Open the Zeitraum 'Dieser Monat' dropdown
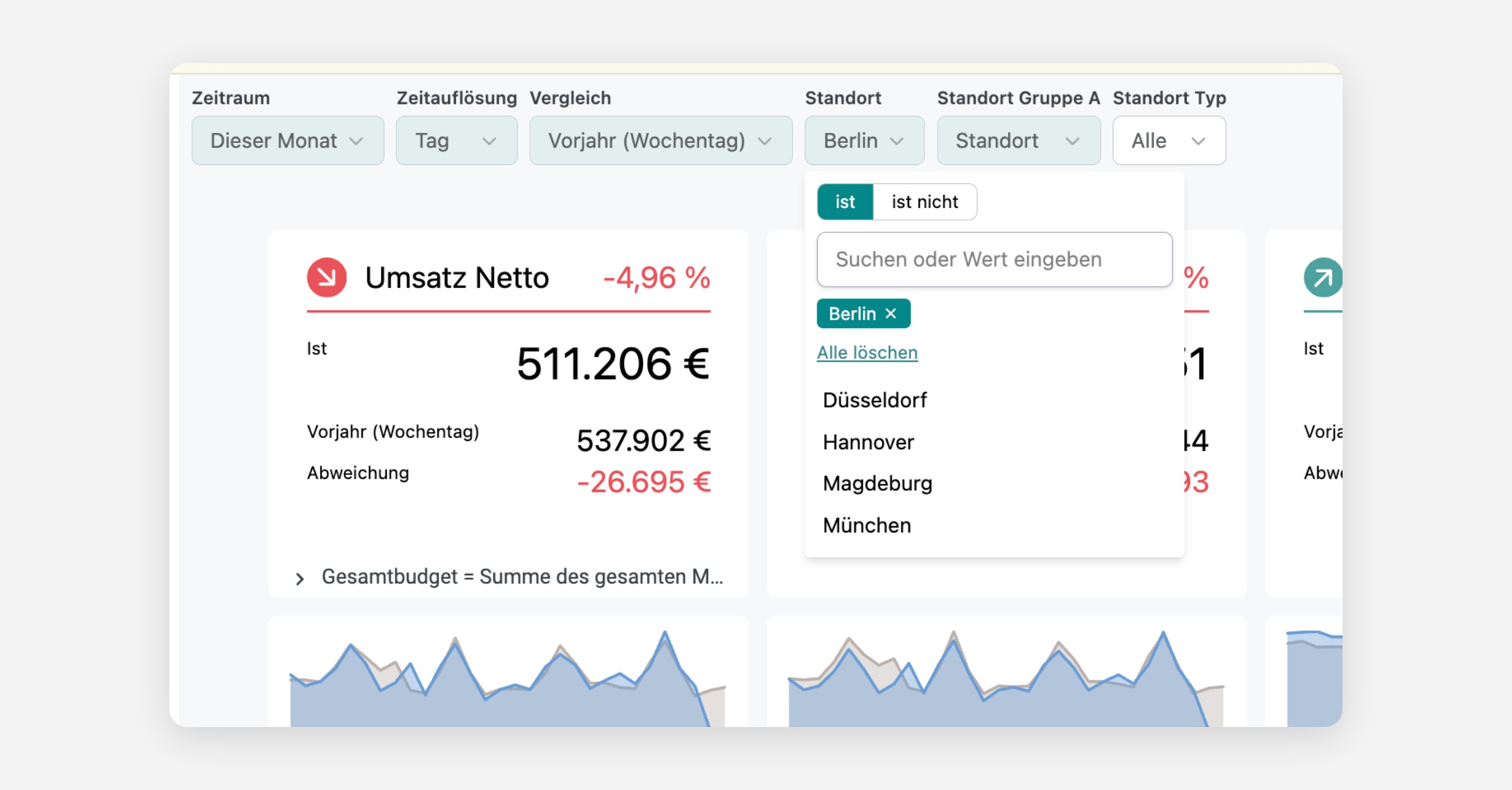 coord(288,140)
